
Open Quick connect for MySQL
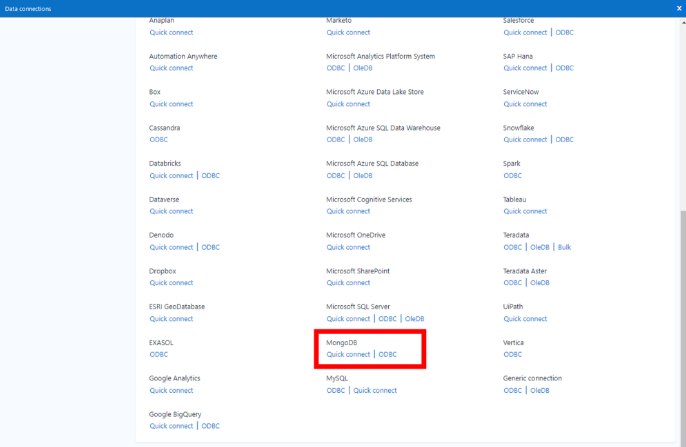tap(375, 390)
